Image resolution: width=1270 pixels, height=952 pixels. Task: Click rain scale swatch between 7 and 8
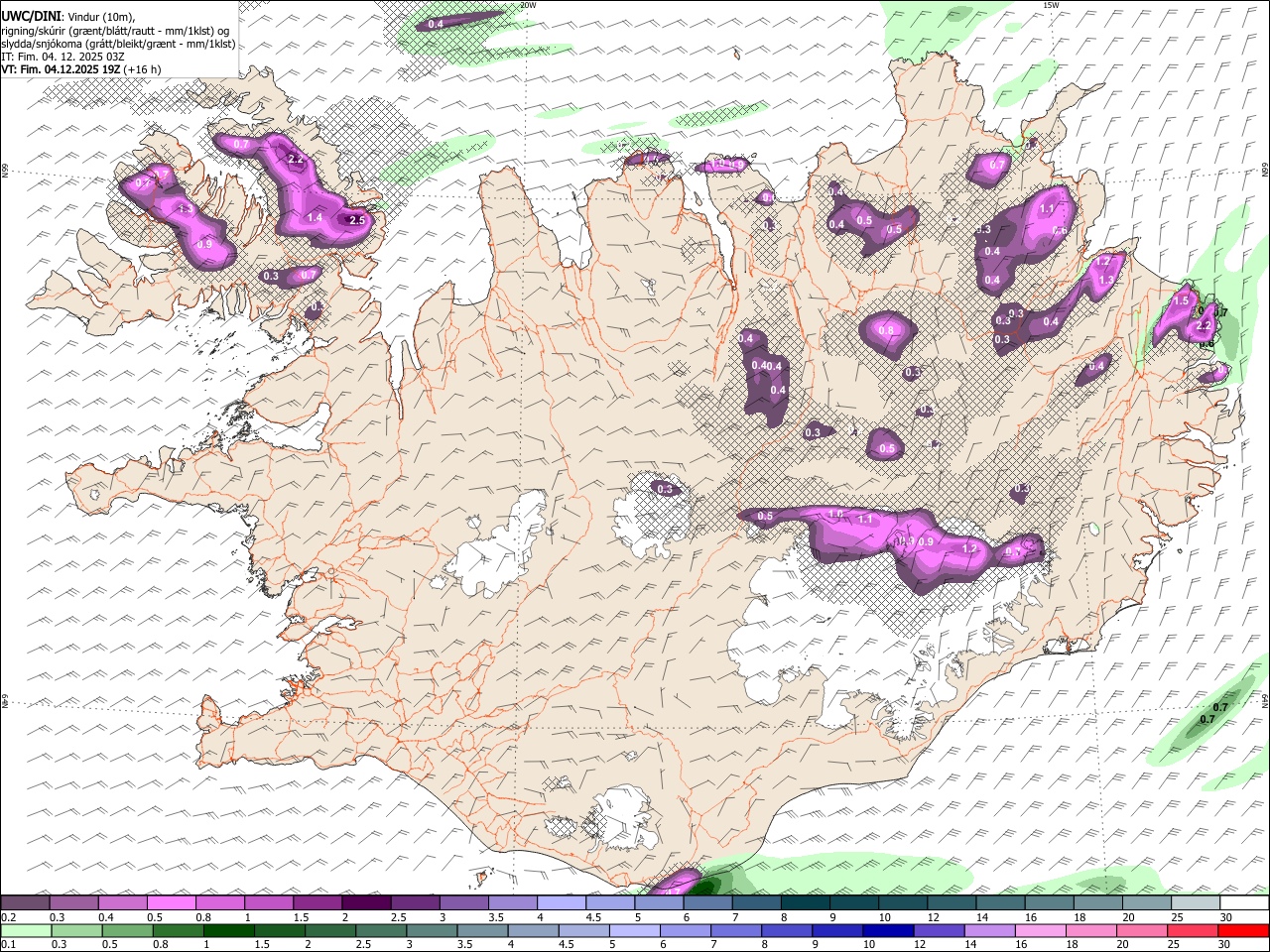click(x=736, y=930)
